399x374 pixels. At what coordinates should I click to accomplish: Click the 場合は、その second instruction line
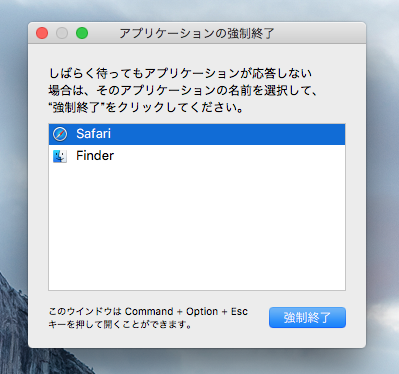pyautogui.click(x=183, y=90)
